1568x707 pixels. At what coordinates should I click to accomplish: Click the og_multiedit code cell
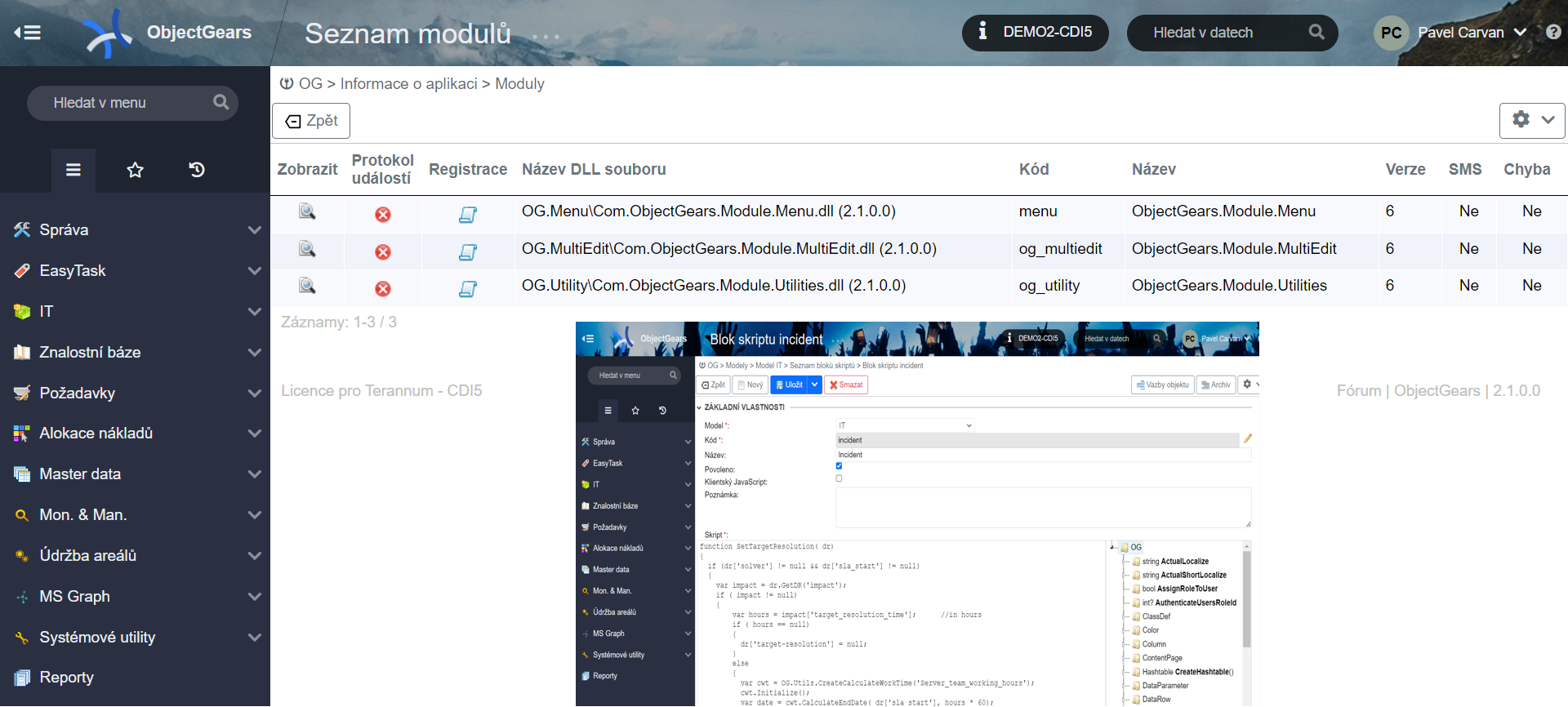1060,249
